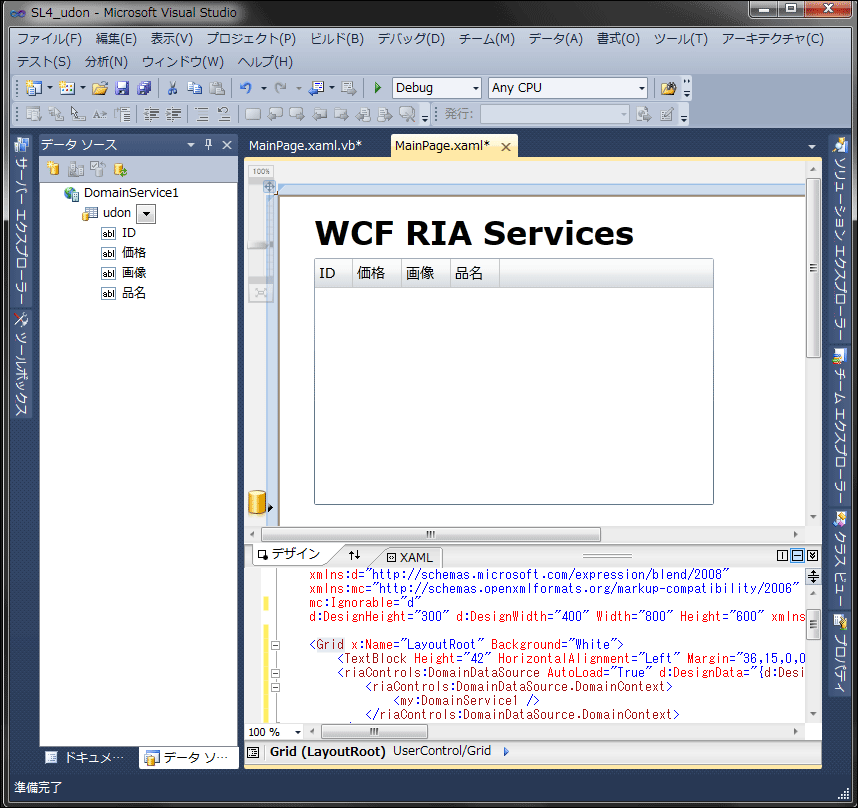Click the 価格 column header in the DataGrid
This screenshot has width=858, height=808.
[x=376, y=273]
